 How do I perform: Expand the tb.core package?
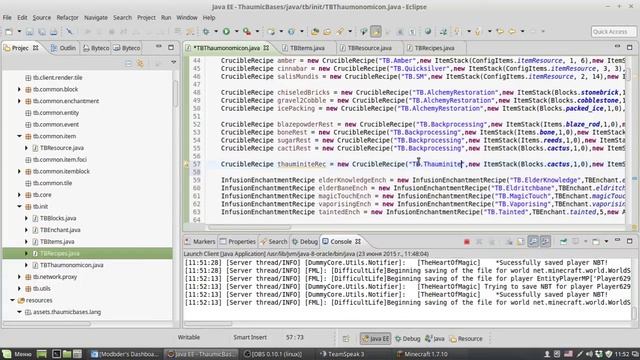(x=19, y=195)
